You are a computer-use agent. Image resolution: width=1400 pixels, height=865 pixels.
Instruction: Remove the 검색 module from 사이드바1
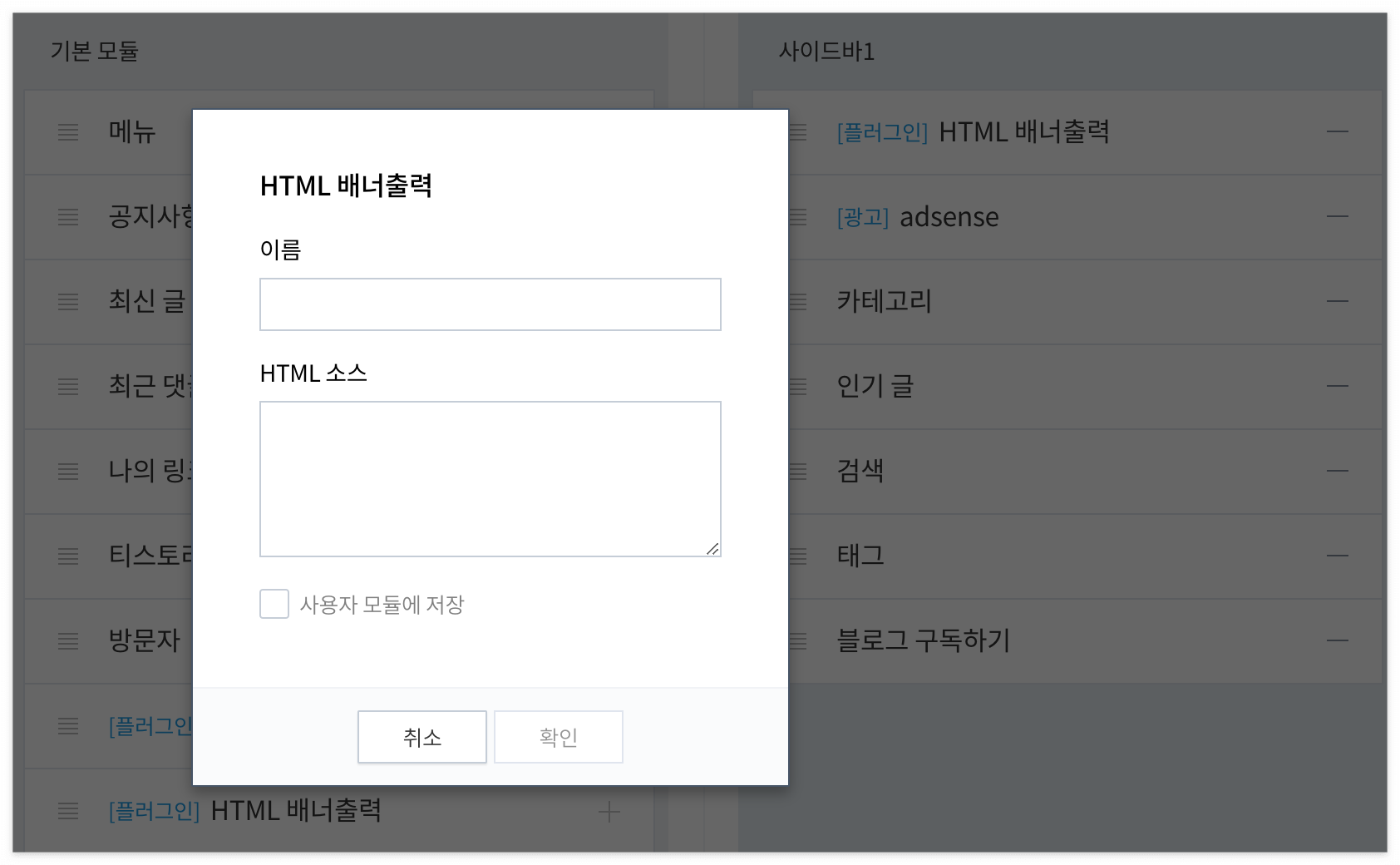tap(1338, 471)
